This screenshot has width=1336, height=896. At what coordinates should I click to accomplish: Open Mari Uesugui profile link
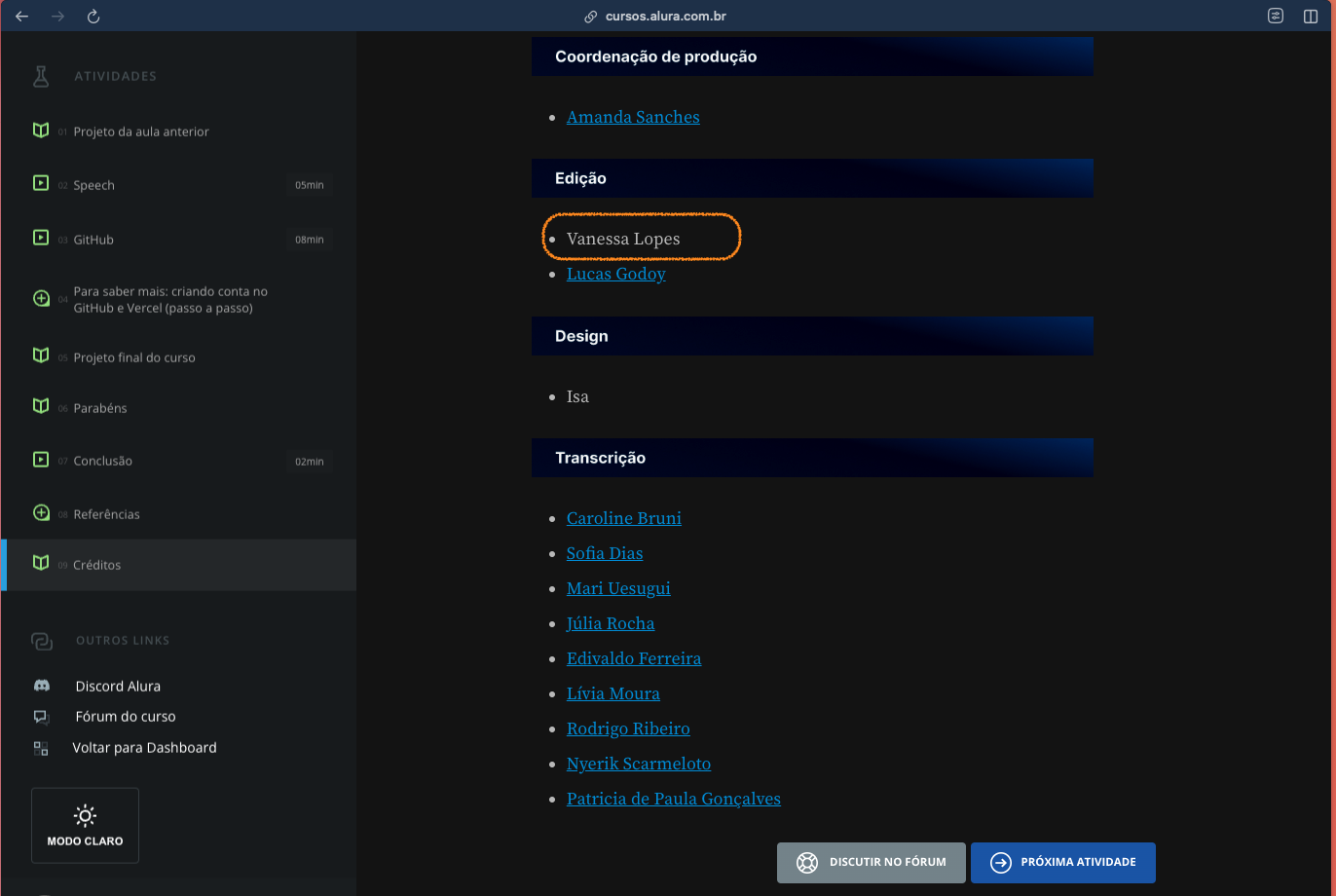618,588
